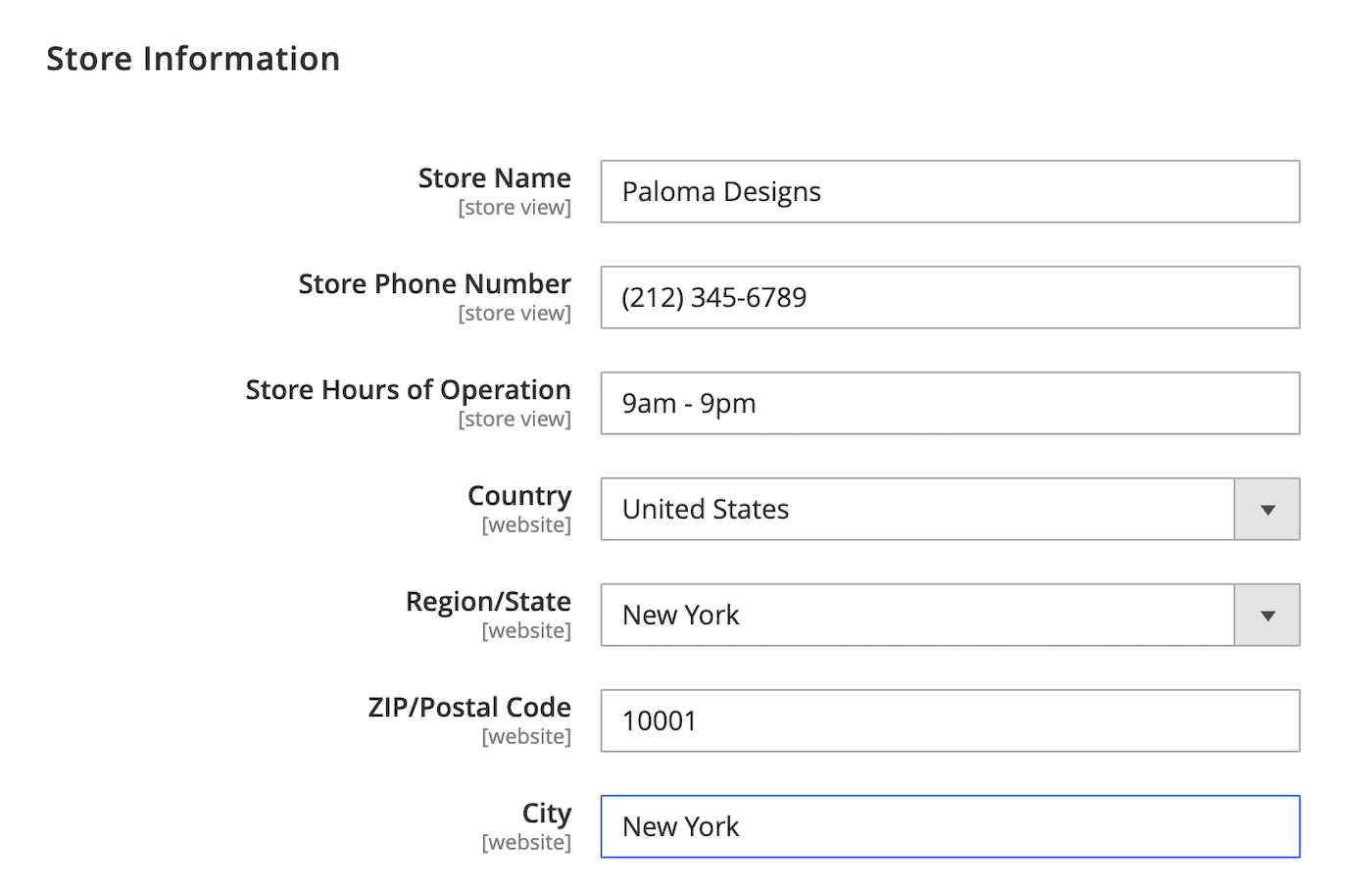Click the [store view] label under Store Name
The image size is (1372, 891).
[x=514, y=207]
